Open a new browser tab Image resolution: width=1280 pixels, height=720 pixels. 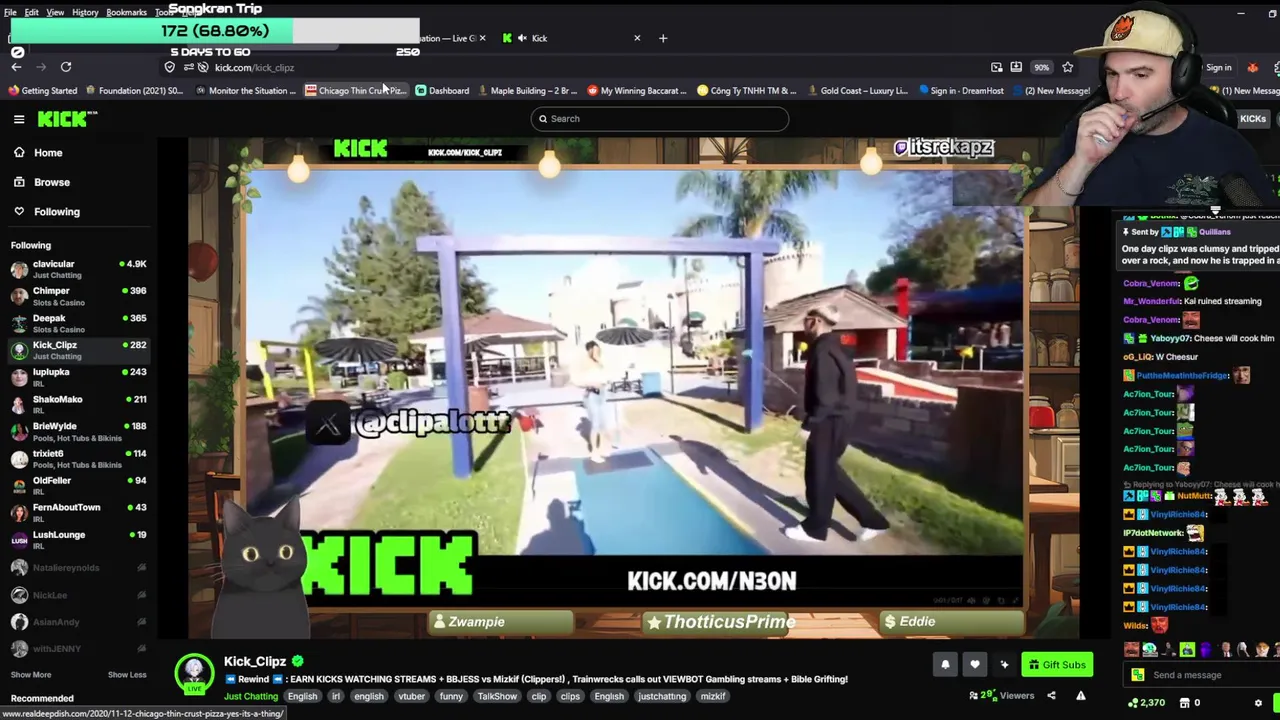(662, 38)
